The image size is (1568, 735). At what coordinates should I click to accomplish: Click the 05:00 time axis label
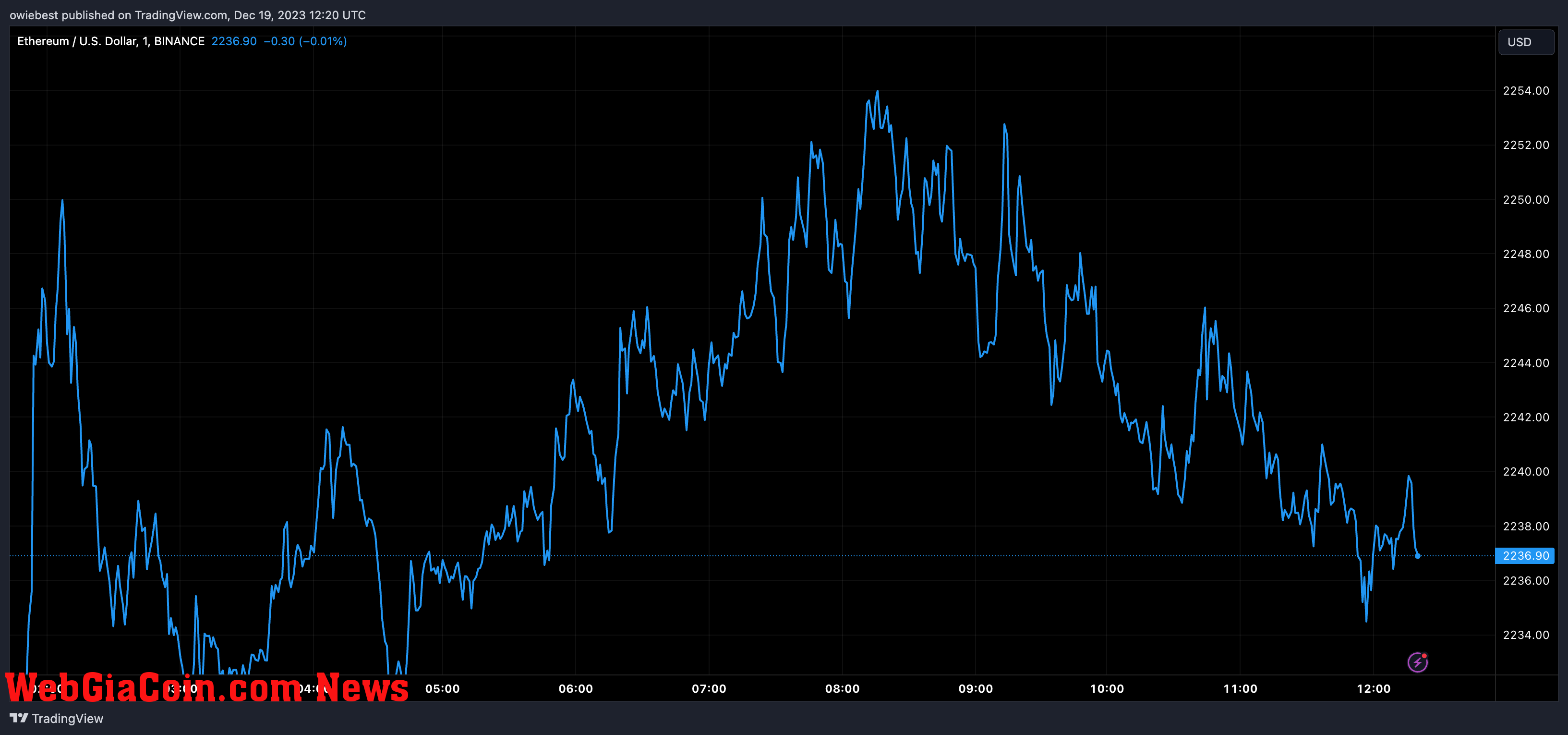point(443,689)
